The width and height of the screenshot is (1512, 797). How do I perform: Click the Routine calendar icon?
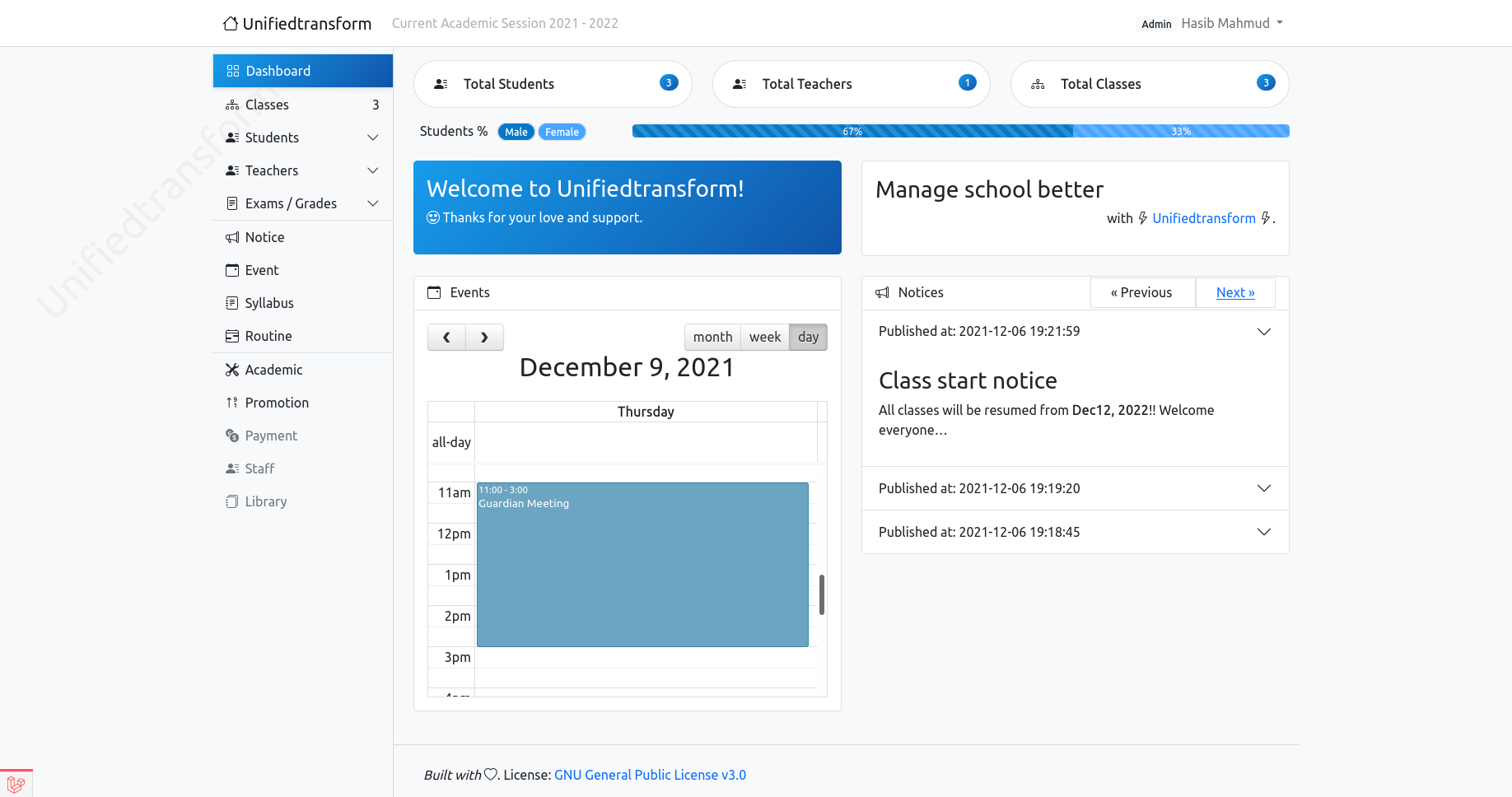232,336
